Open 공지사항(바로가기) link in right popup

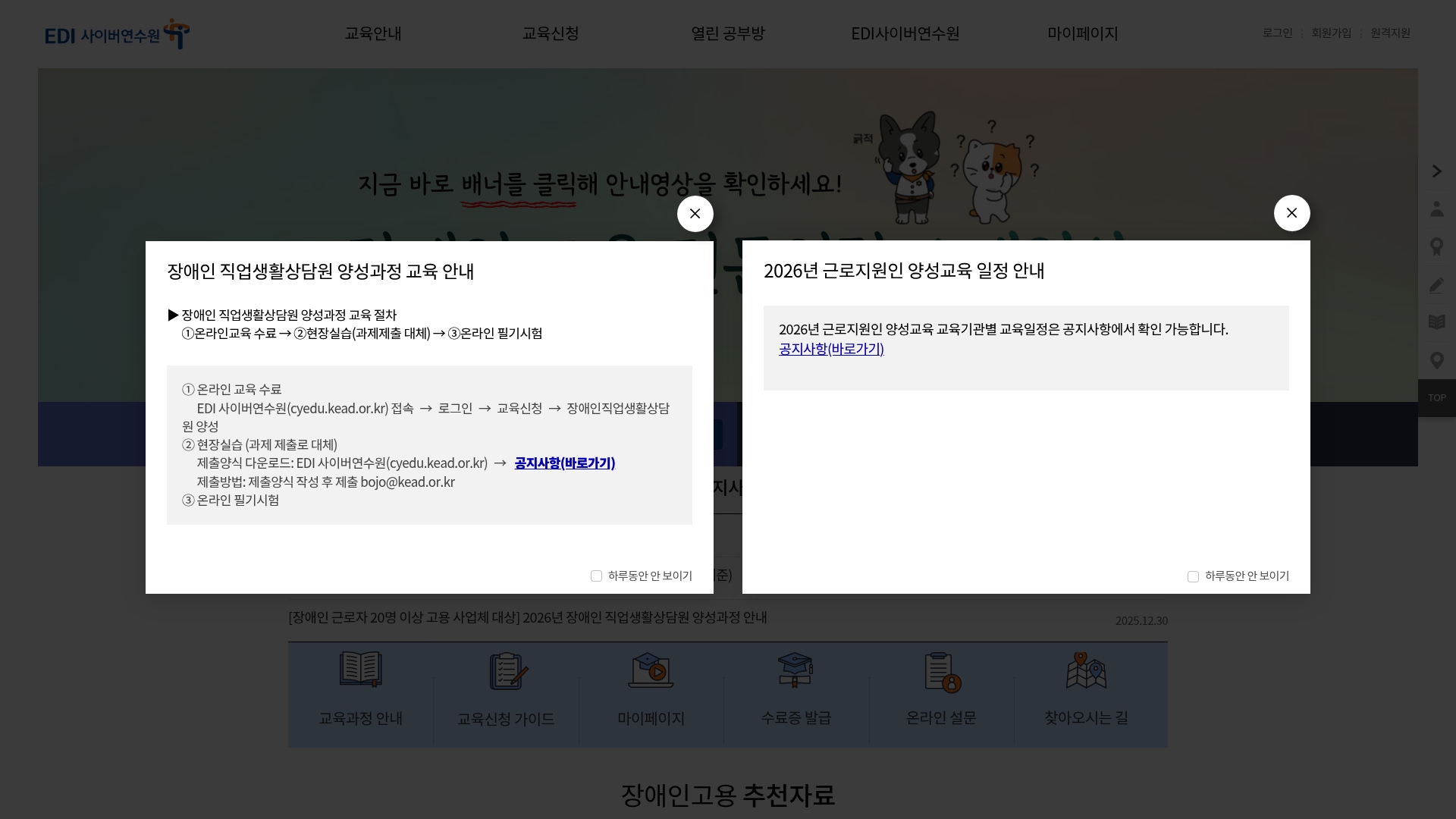pyautogui.click(x=830, y=349)
